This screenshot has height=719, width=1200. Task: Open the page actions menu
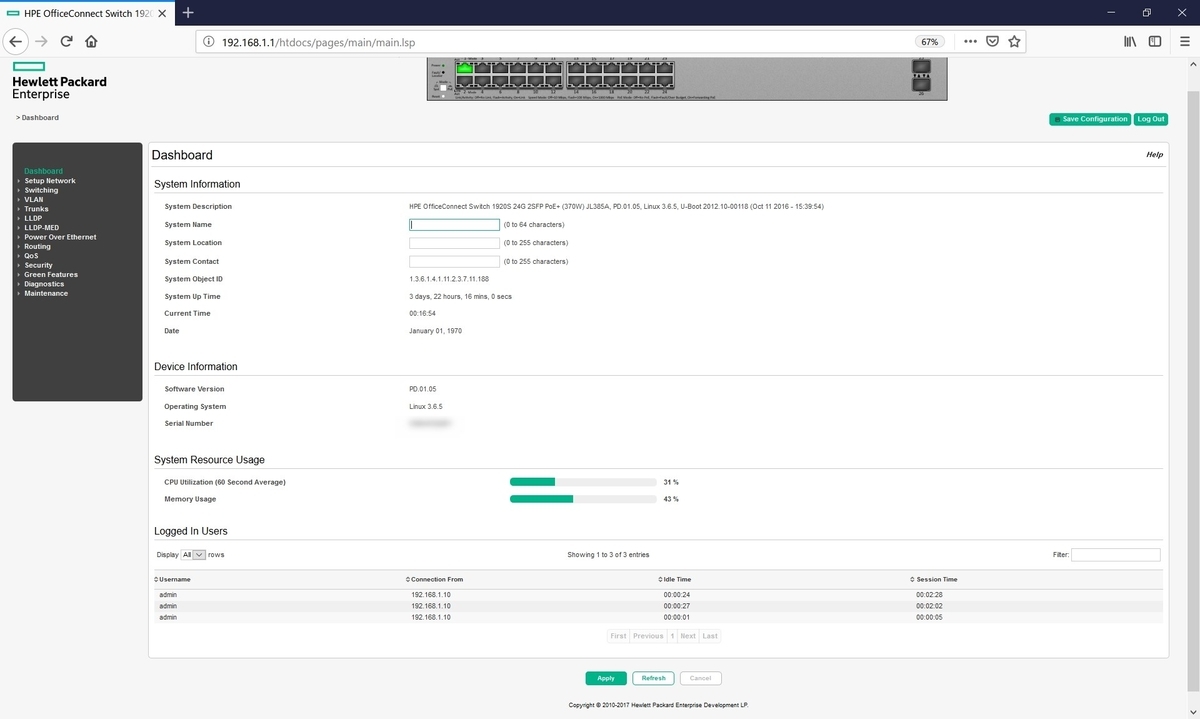971,41
